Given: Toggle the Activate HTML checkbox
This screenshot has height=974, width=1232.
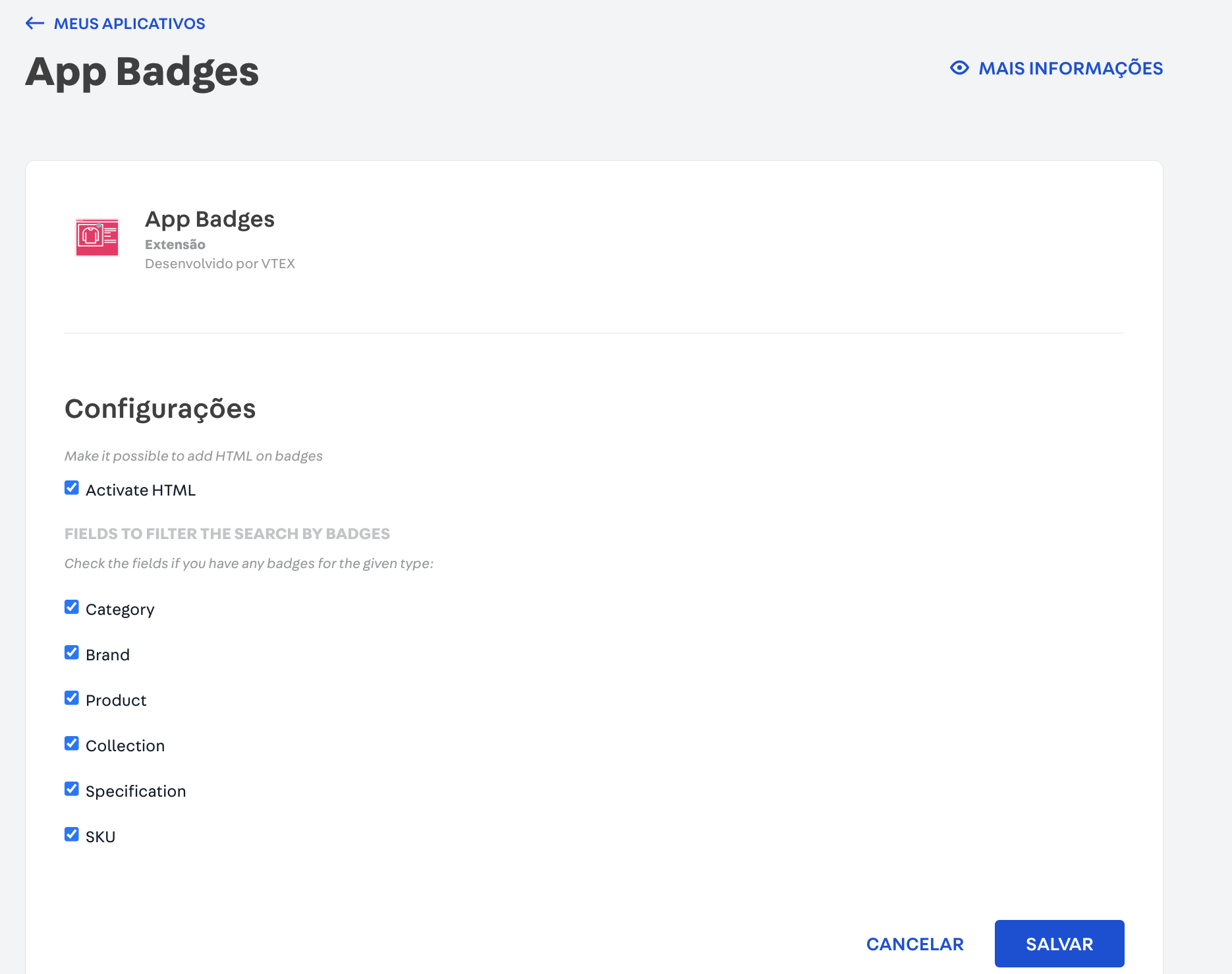Looking at the screenshot, I should pos(72,488).
